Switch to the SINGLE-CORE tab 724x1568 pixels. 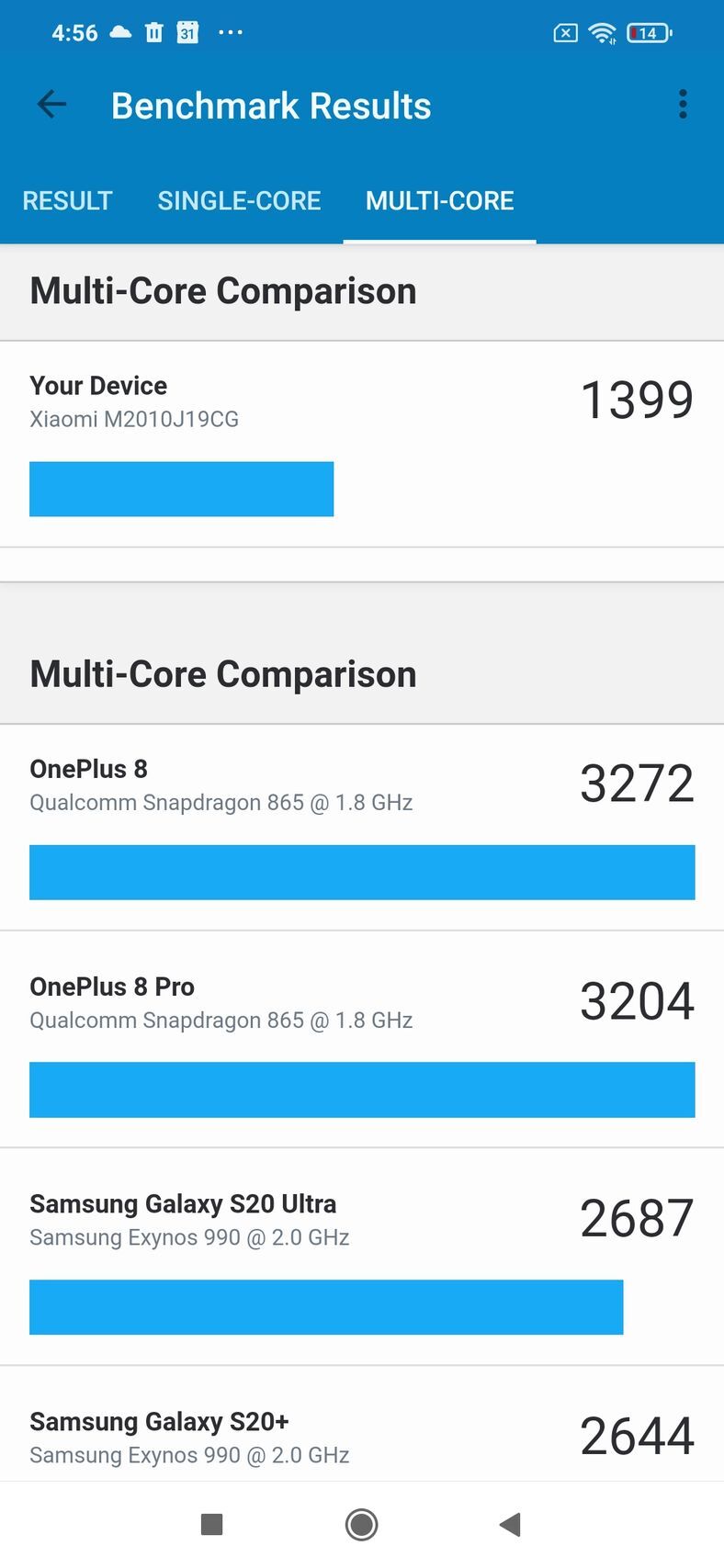(239, 201)
